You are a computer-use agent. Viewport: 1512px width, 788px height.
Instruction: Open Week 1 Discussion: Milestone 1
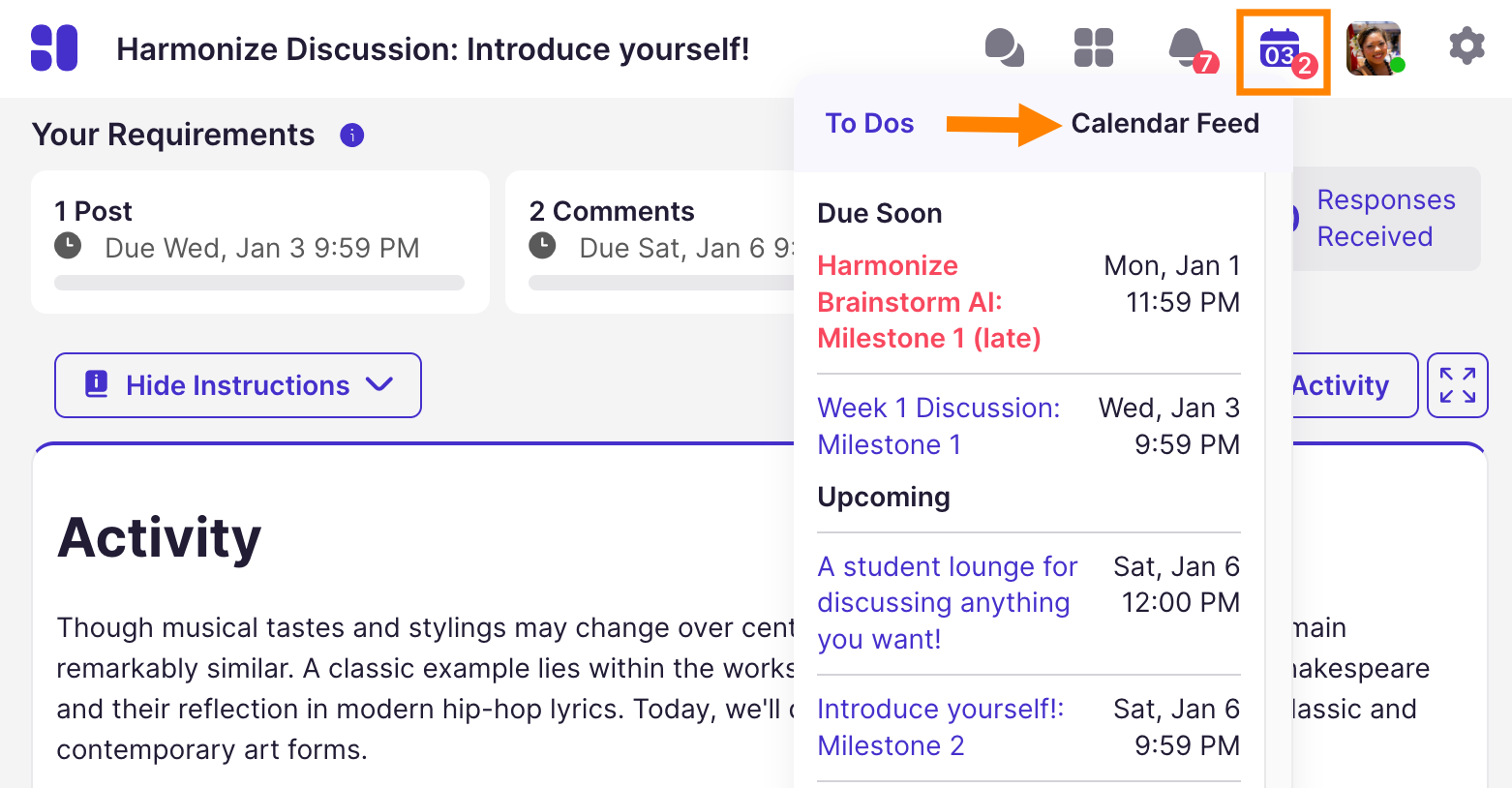click(x=937, y=426)
